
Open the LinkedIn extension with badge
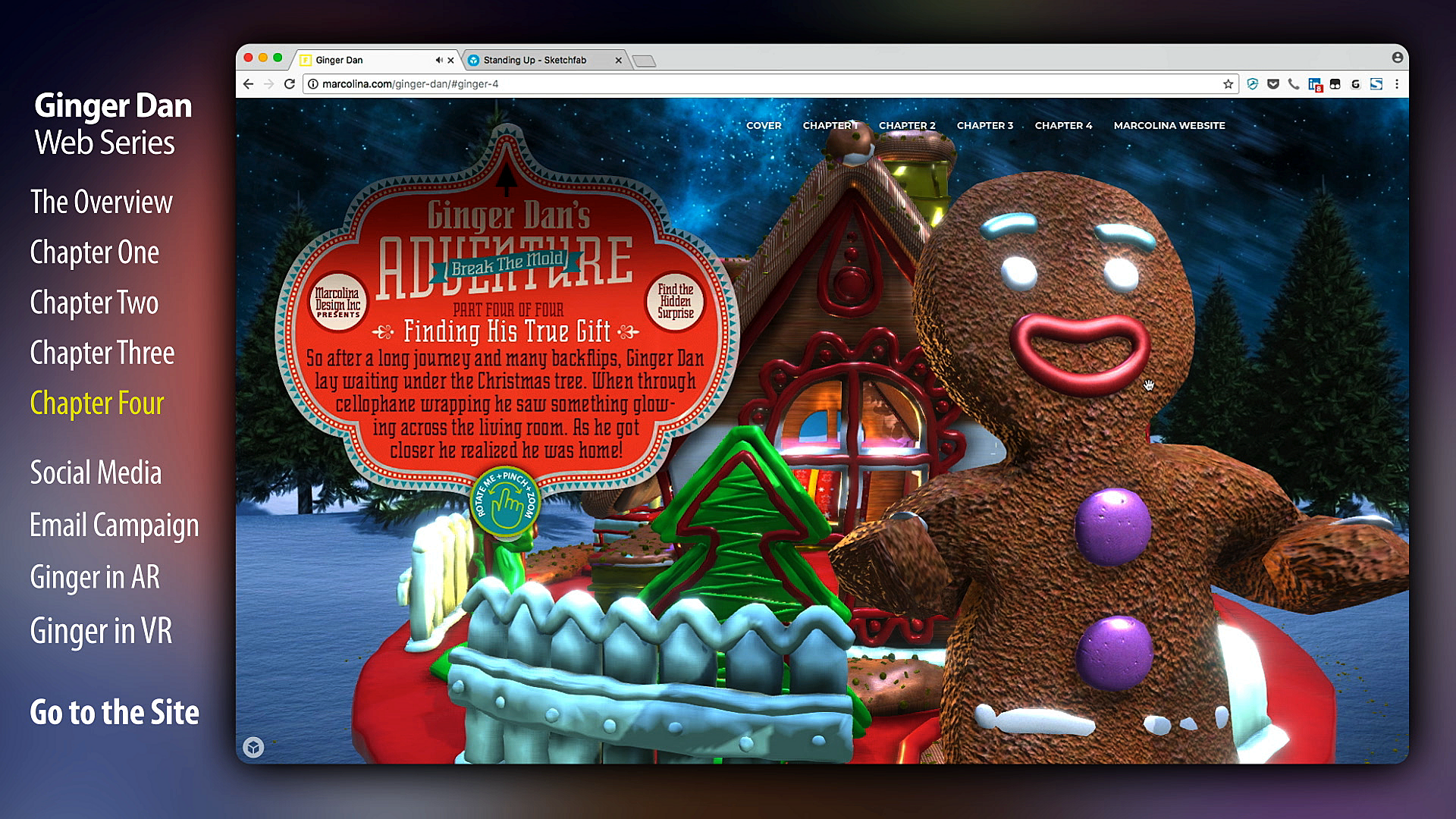pos(1315,85)
